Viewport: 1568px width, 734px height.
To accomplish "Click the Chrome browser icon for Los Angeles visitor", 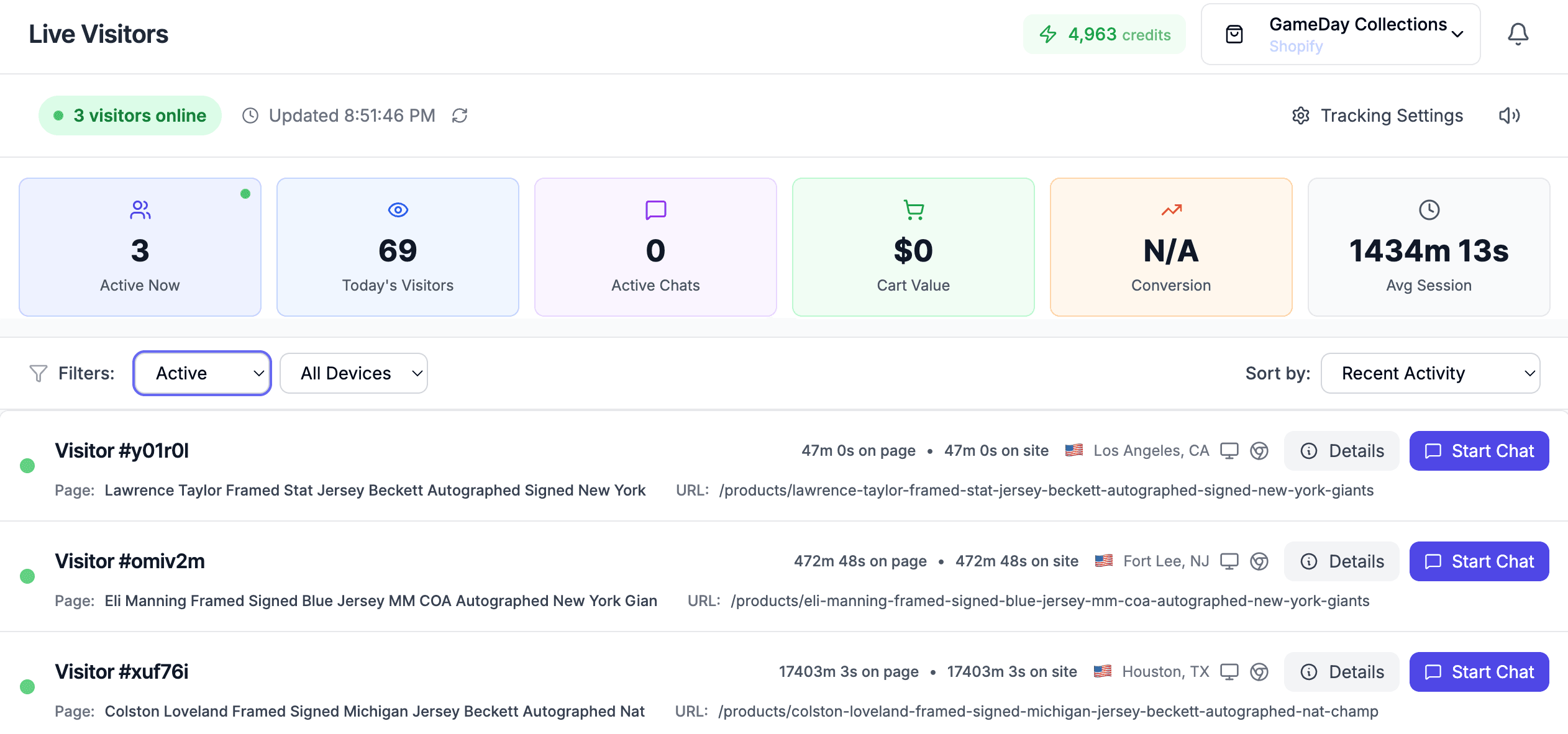I will [x=1259, y=451].
